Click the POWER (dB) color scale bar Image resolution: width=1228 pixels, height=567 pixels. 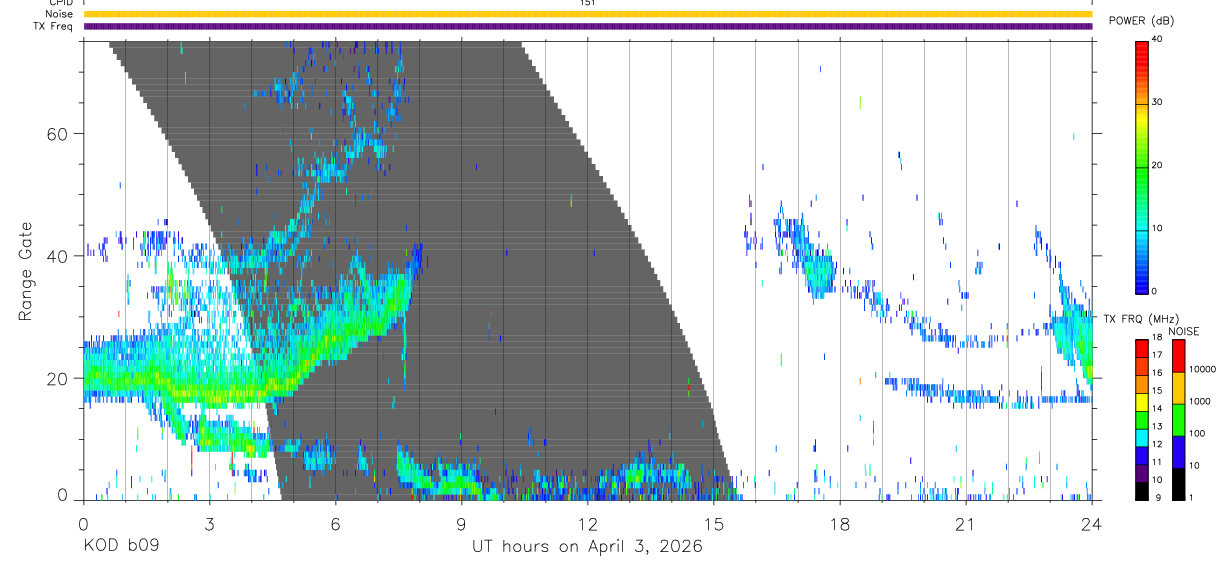1141,166
